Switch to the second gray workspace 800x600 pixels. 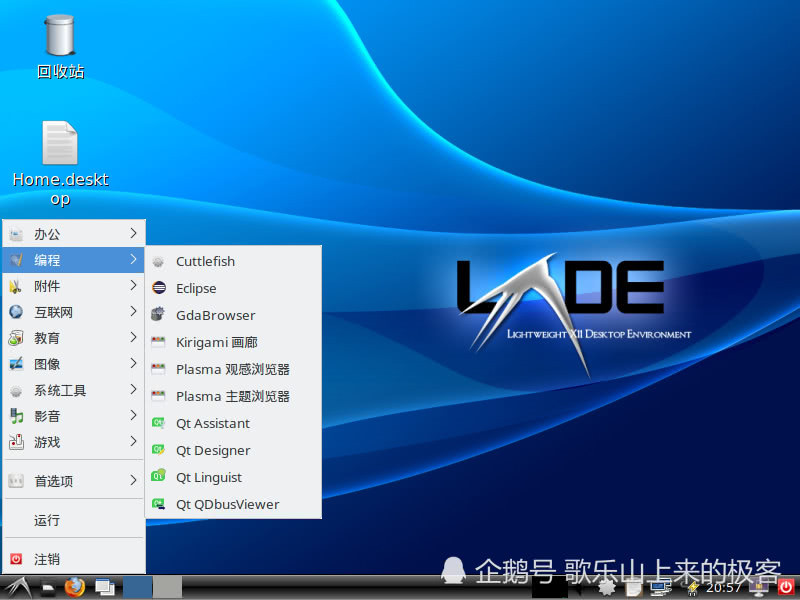pyautogui.click(x=168, y=588)
